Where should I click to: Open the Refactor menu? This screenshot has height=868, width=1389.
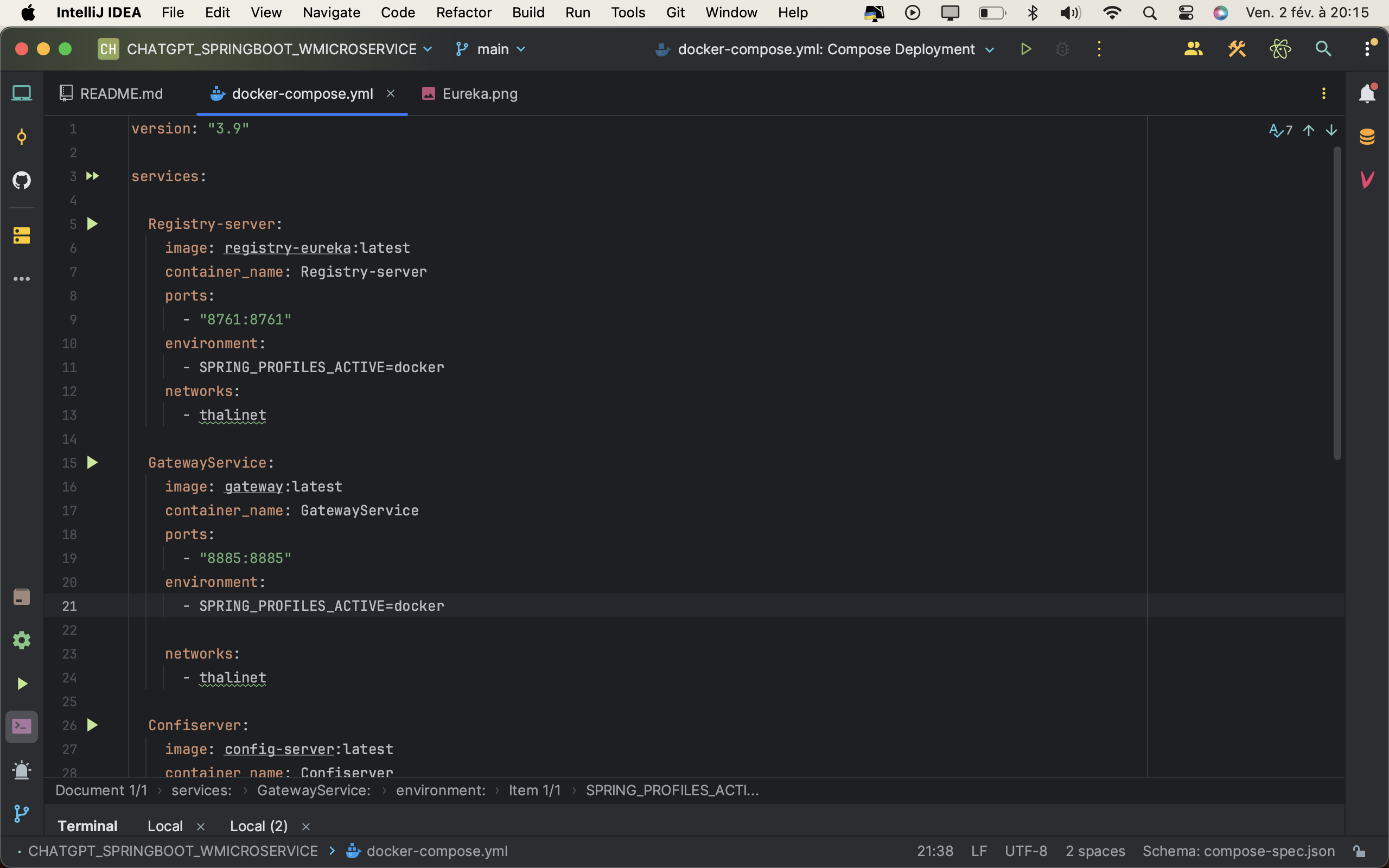point(464,12)
